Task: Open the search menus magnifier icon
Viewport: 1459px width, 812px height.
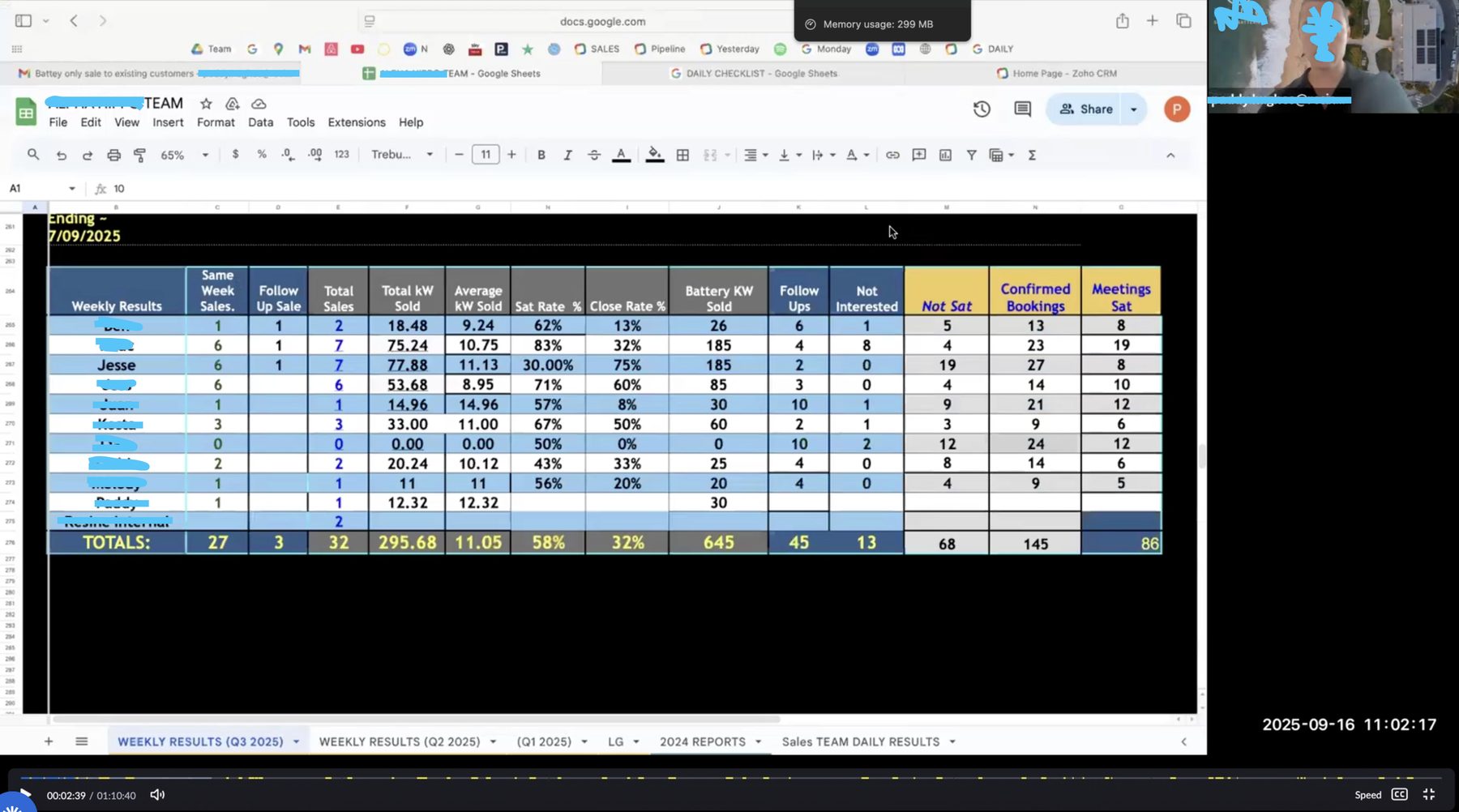Action: click(x=33, y=154)
